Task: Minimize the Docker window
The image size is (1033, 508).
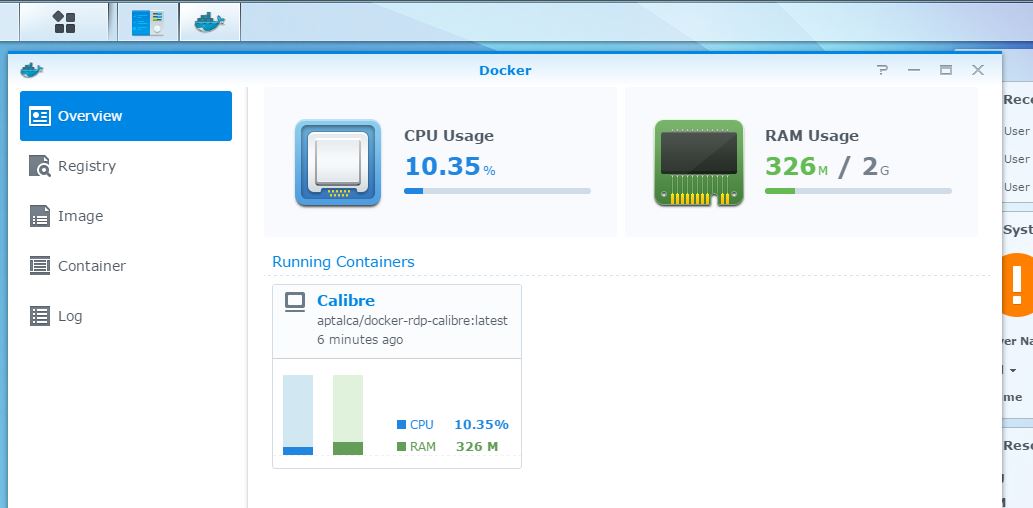Action: (x=914, y=70)
